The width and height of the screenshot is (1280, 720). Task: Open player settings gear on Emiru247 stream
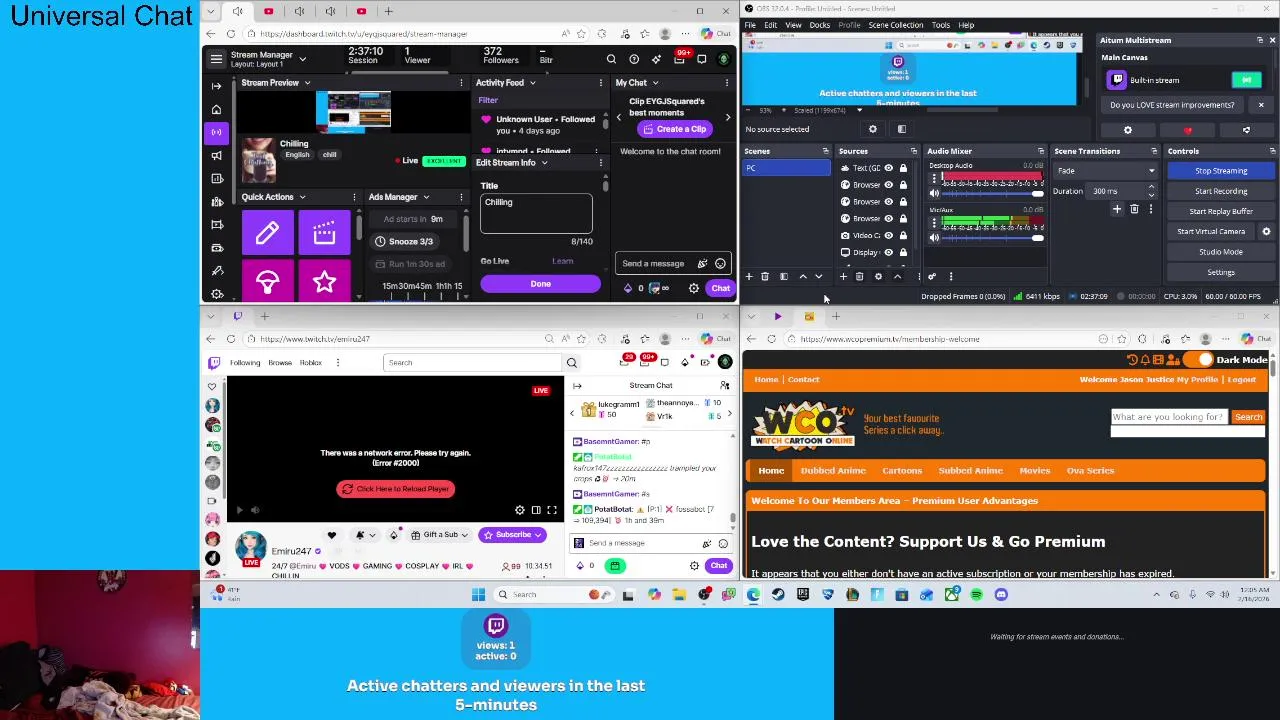point(519,510)
